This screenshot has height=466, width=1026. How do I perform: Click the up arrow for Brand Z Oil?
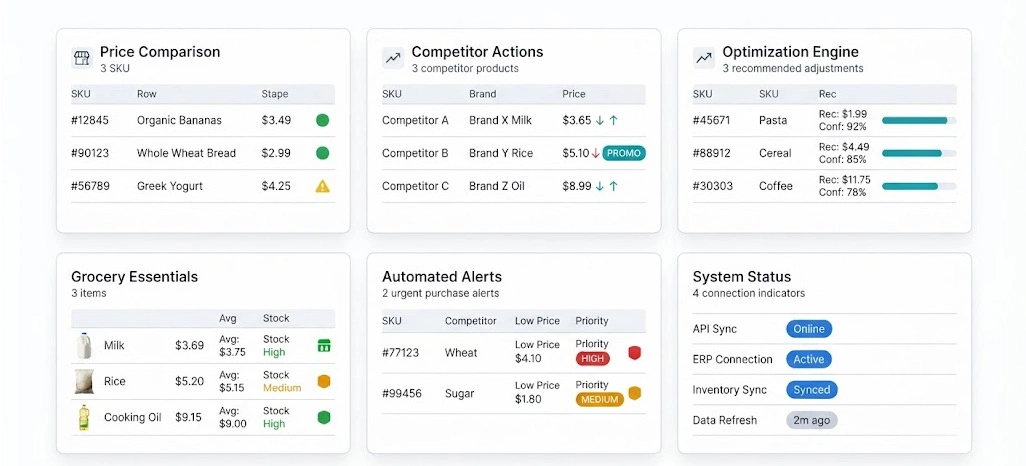(613, 186)
